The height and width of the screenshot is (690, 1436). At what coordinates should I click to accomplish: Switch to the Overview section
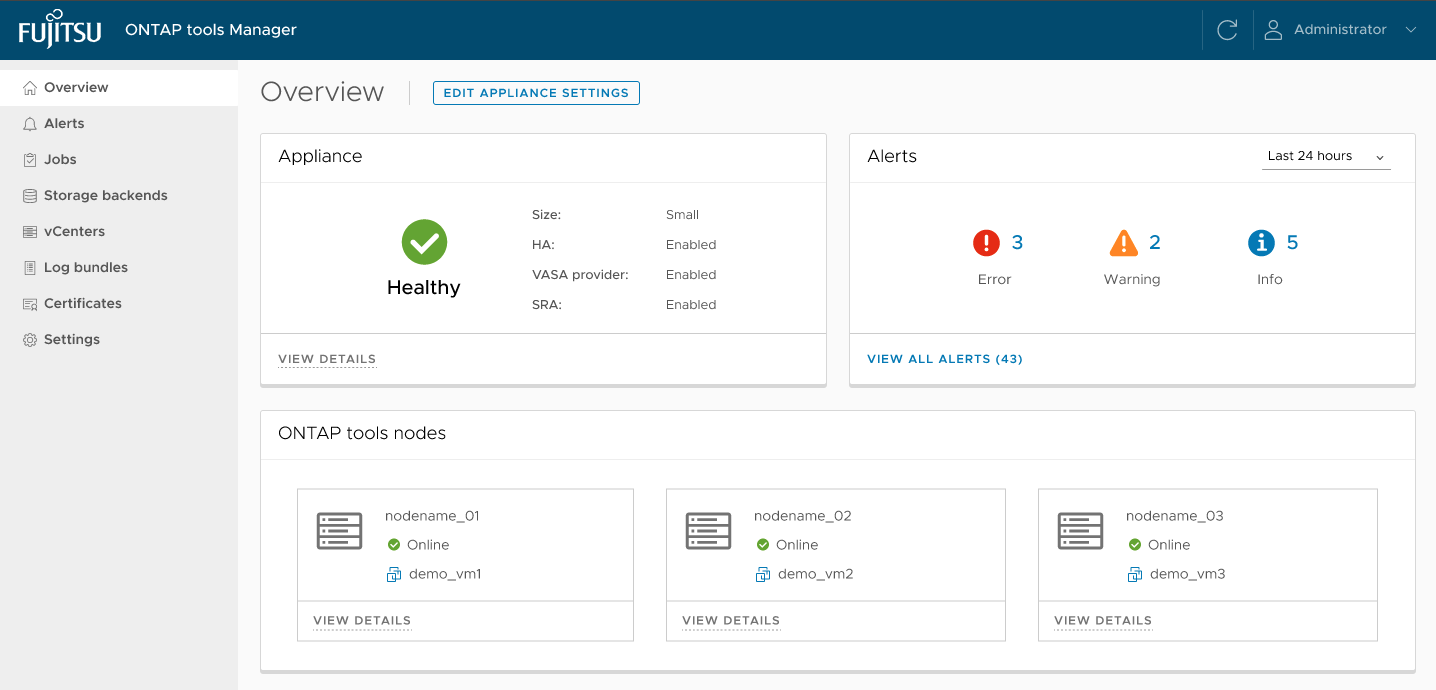pyautogui.click(x=75, y=87)
